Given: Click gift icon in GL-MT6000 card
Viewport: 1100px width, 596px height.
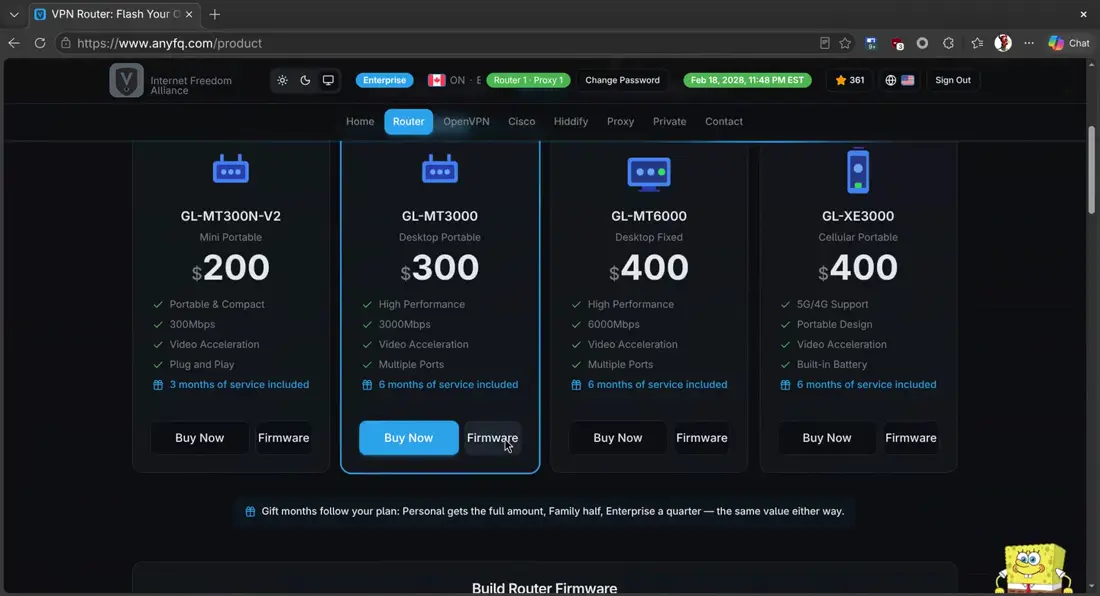Looking at the screenshot, I should click(576, 385).
